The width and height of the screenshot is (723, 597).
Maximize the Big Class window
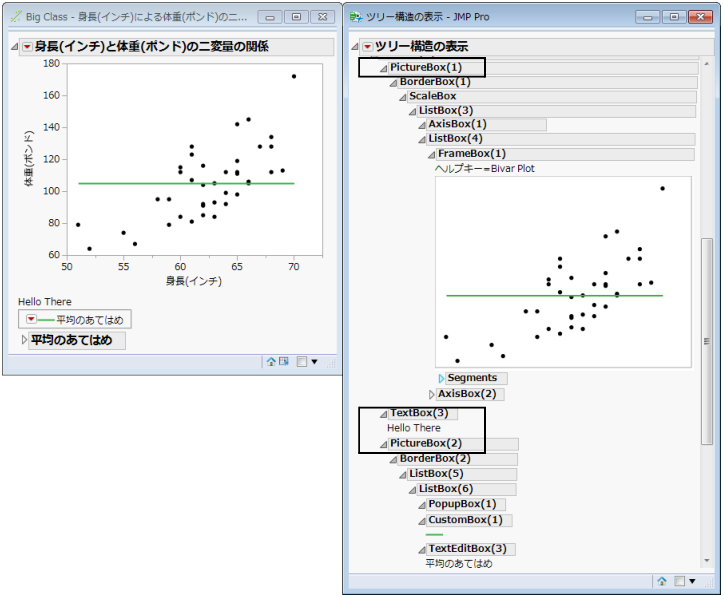point(296,17)
